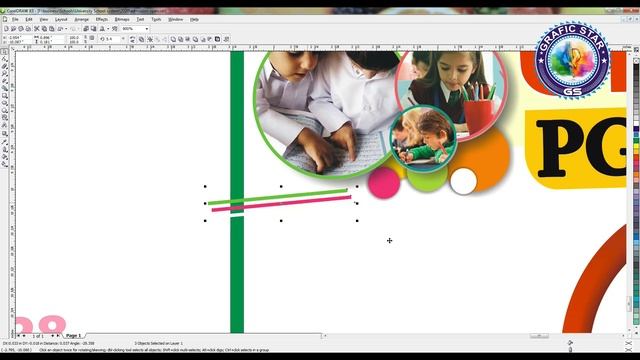Click the Copy icon
The height and width of the screenshot is (360, 640).
(44, 29)
